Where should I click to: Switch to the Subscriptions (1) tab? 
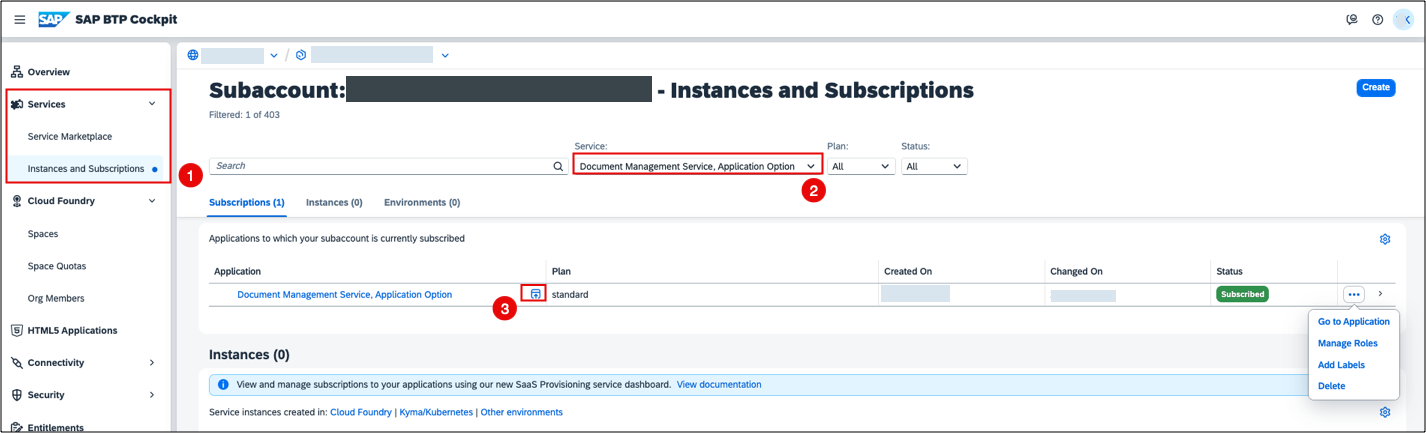click(247, 202)
